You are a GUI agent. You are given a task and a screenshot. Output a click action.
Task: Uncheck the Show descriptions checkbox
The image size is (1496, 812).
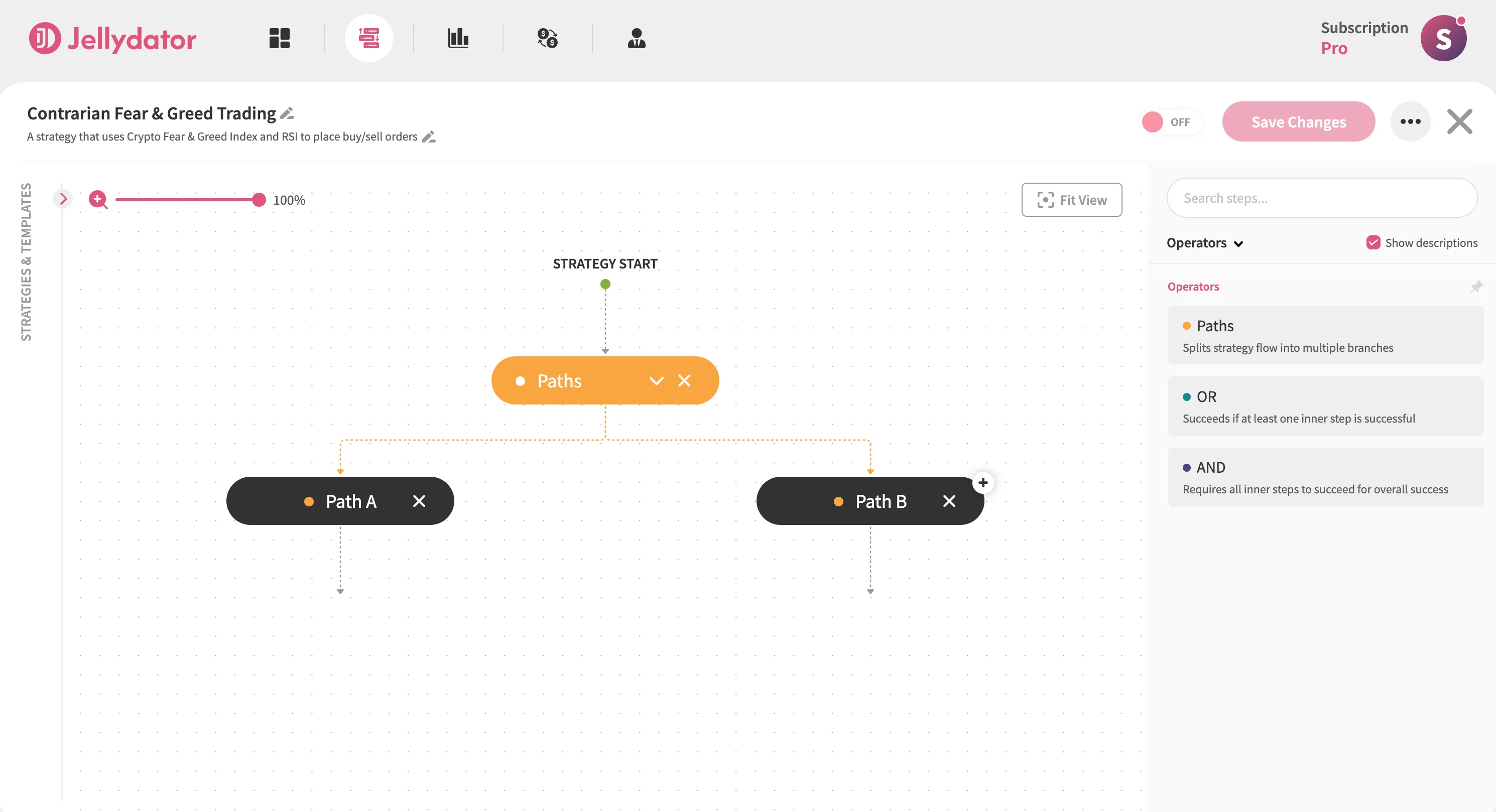click(x=1373, y=242)
